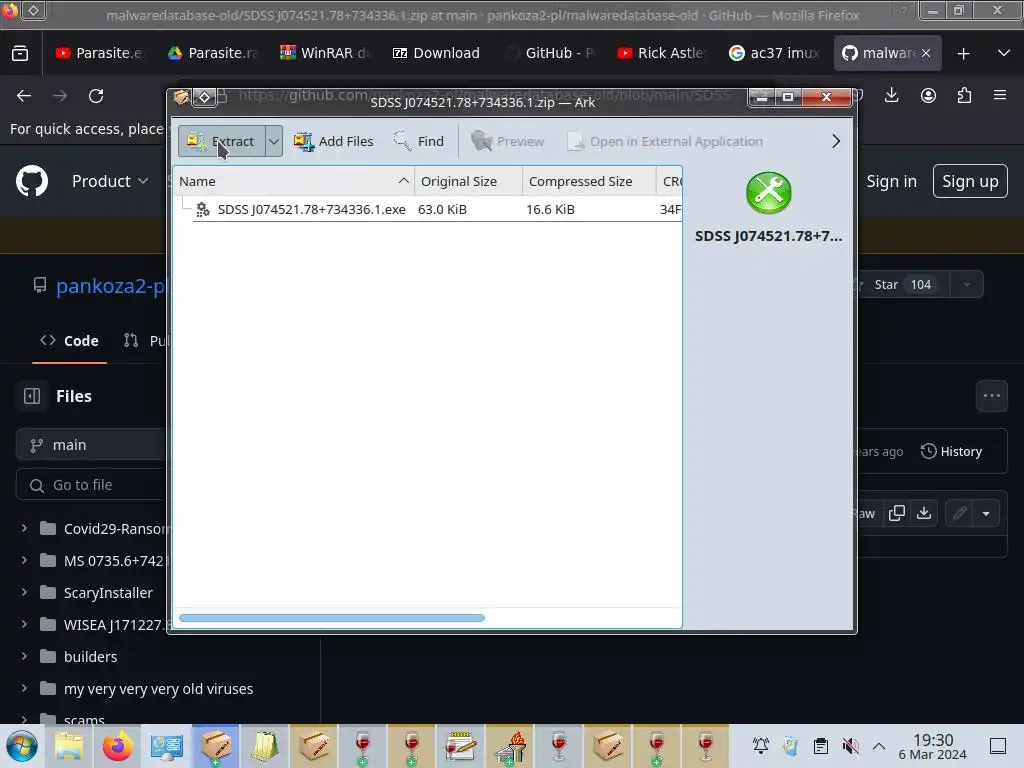Switch to the GitHub - P tab

coord(549,53)
